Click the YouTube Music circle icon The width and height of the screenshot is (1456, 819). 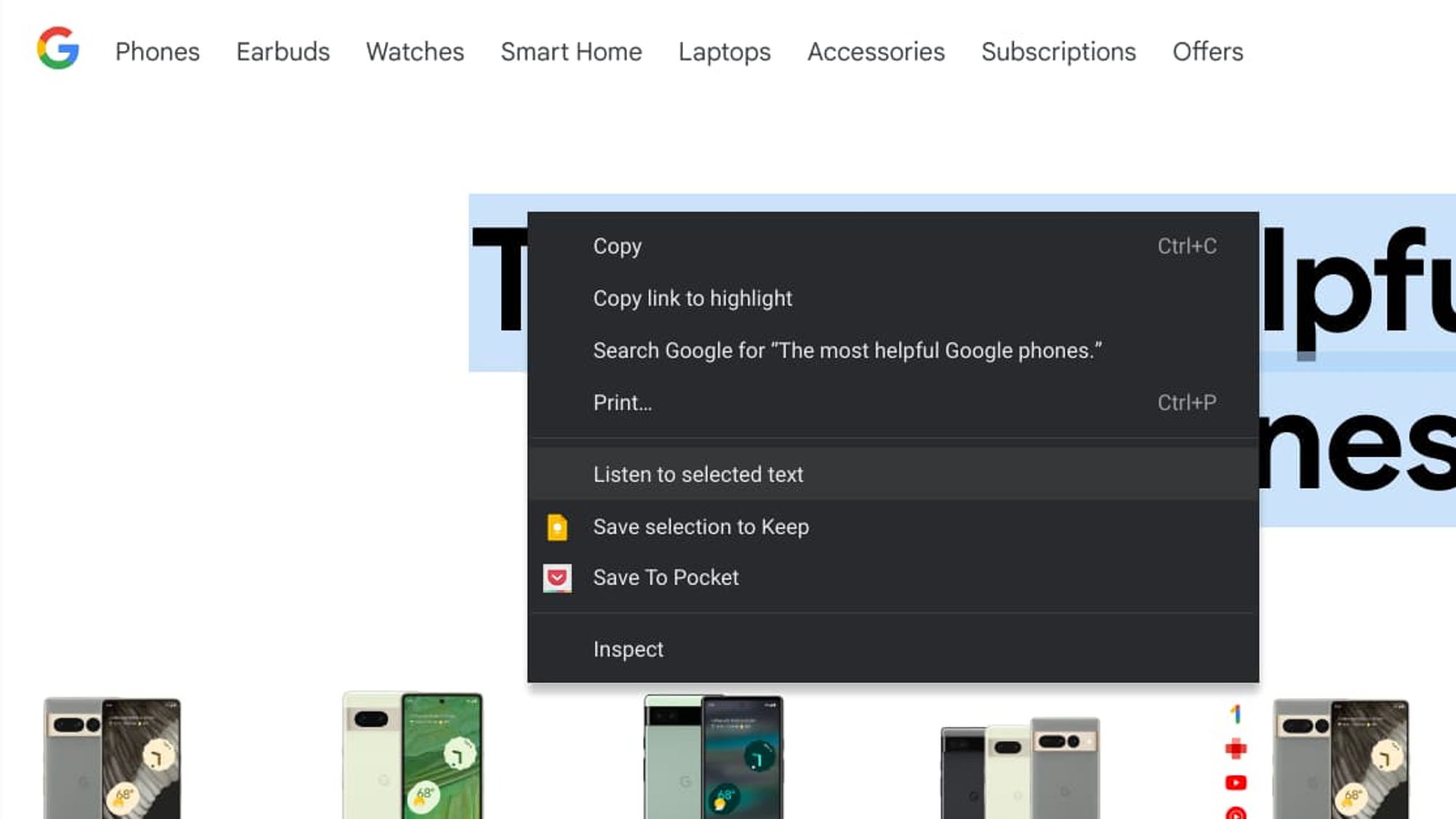(1235, 812)
